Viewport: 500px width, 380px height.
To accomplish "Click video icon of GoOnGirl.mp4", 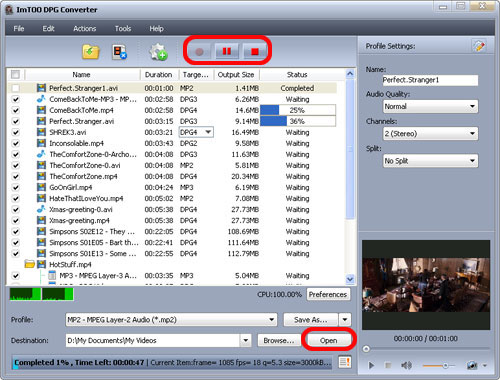I will 41,187.
